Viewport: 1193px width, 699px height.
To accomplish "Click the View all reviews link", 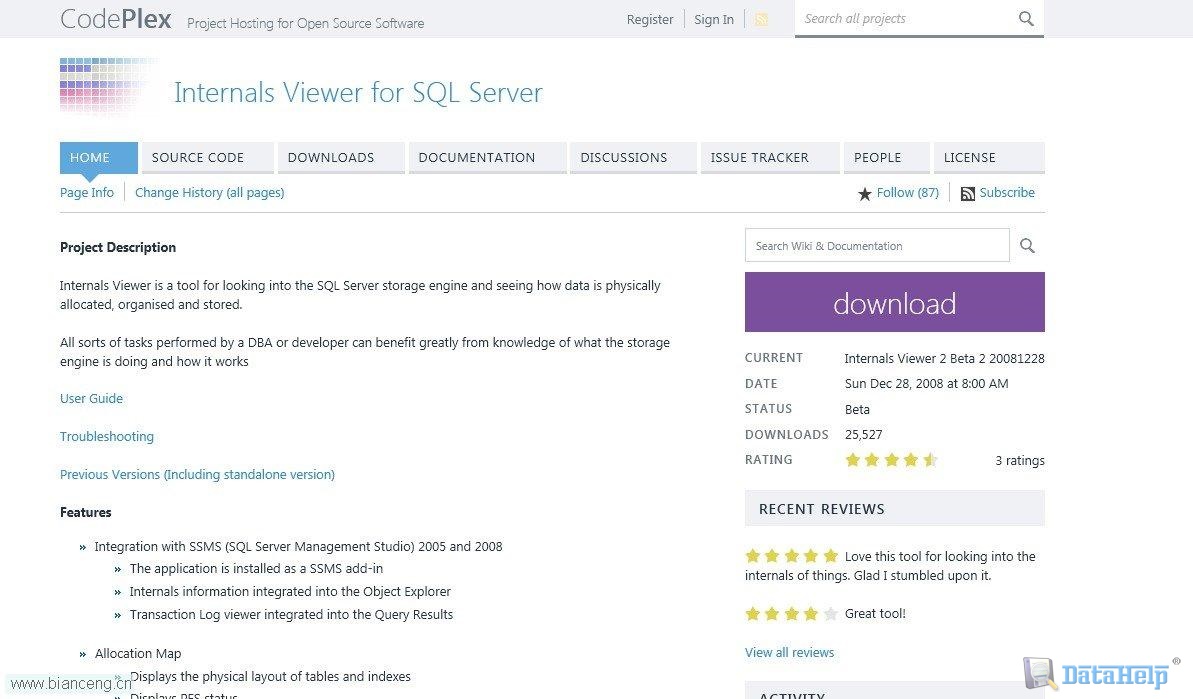I will (789, 652).
